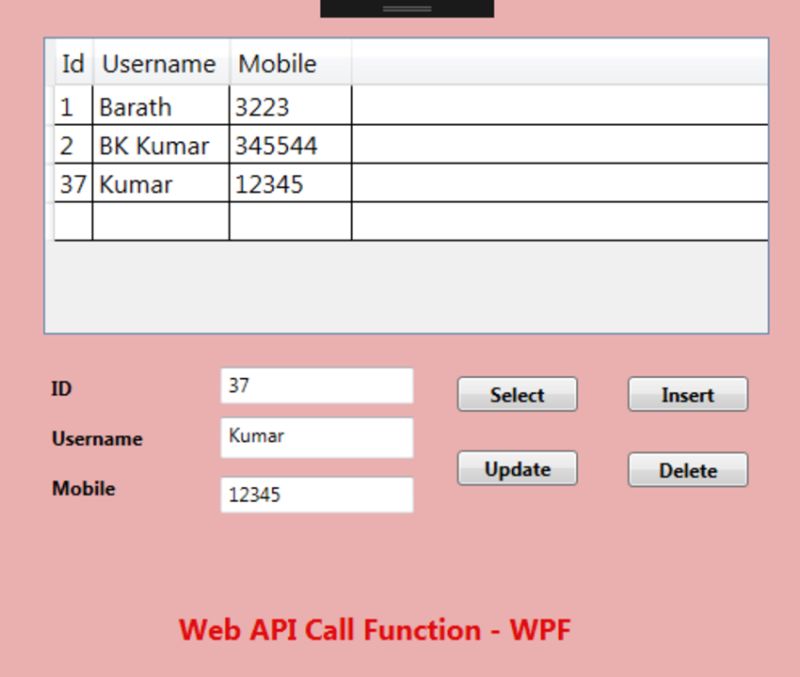
Task: Click inside the Username text field
Action: [316, 437]
